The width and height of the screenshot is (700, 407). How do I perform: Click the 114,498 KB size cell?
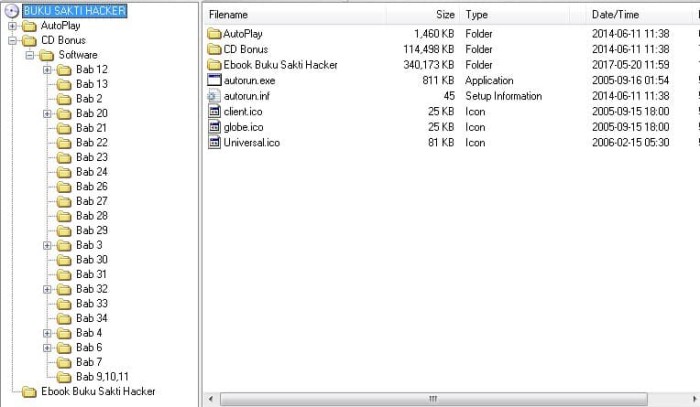(x=429, y=49)
